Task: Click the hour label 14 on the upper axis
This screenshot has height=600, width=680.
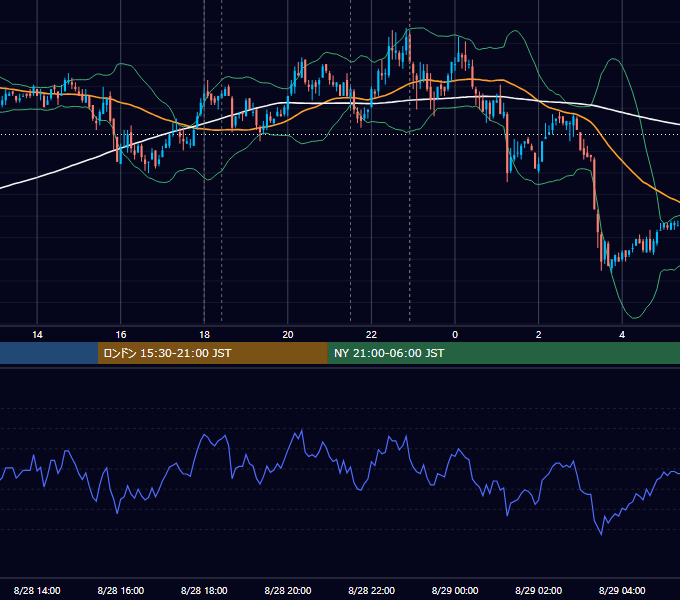Action: pyautogui.click(x=37, y=335)
